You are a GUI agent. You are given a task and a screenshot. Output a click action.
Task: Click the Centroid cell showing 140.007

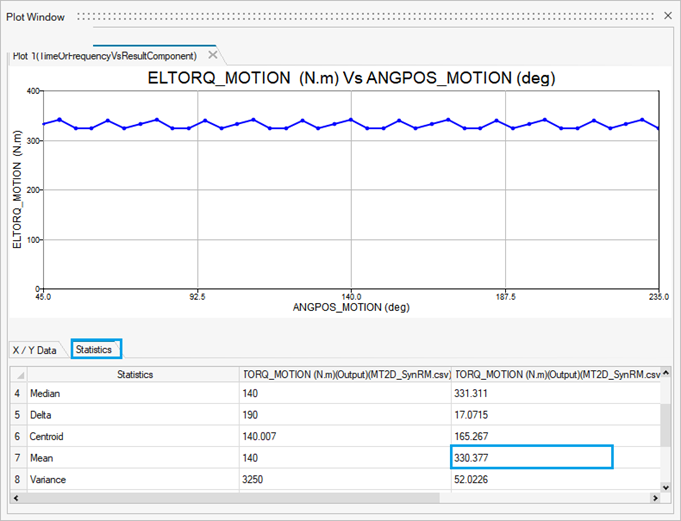point(344,436)
